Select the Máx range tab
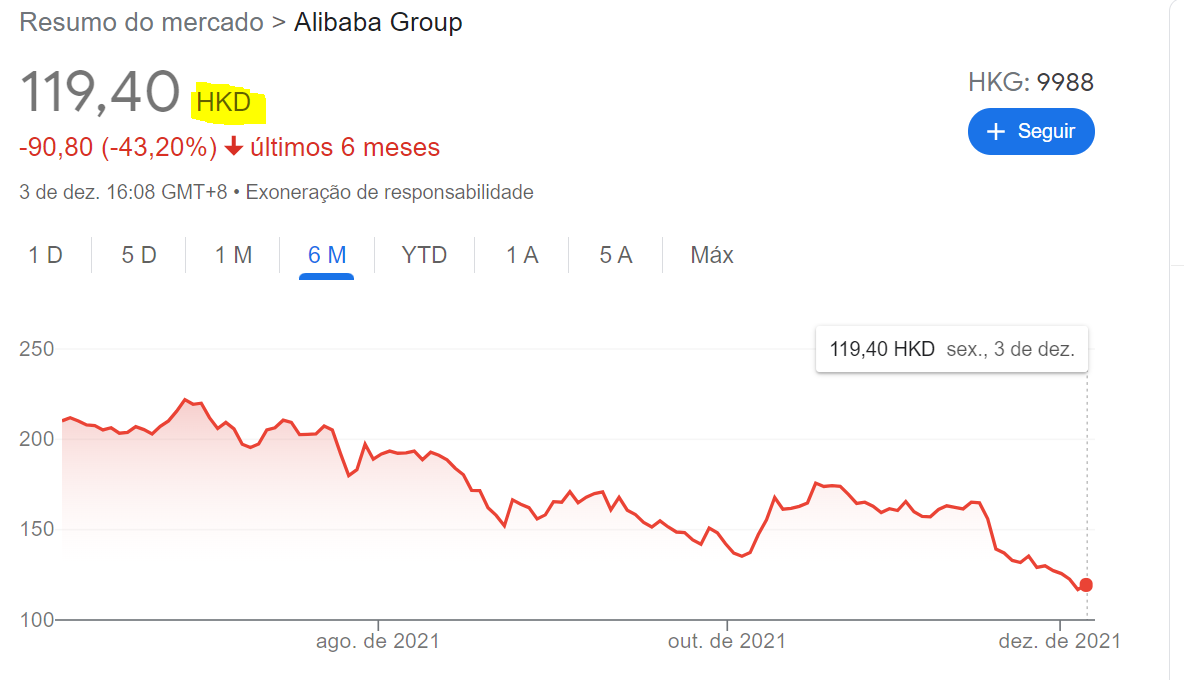This screenshot has height=680, width=1184. 712,255
